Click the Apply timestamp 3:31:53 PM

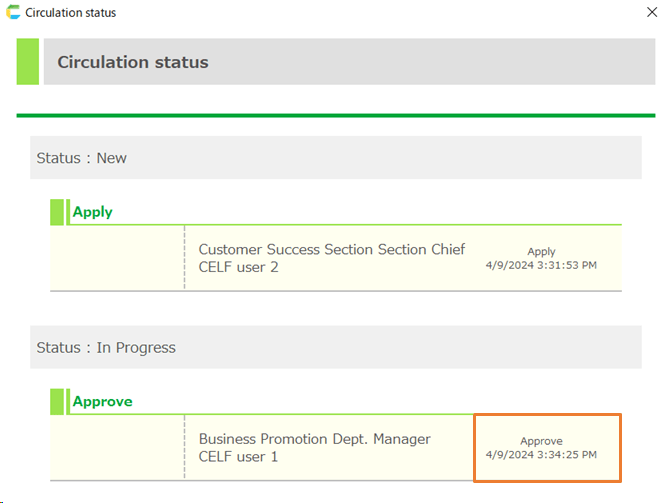pyautogui.click(x=541, y=265)
